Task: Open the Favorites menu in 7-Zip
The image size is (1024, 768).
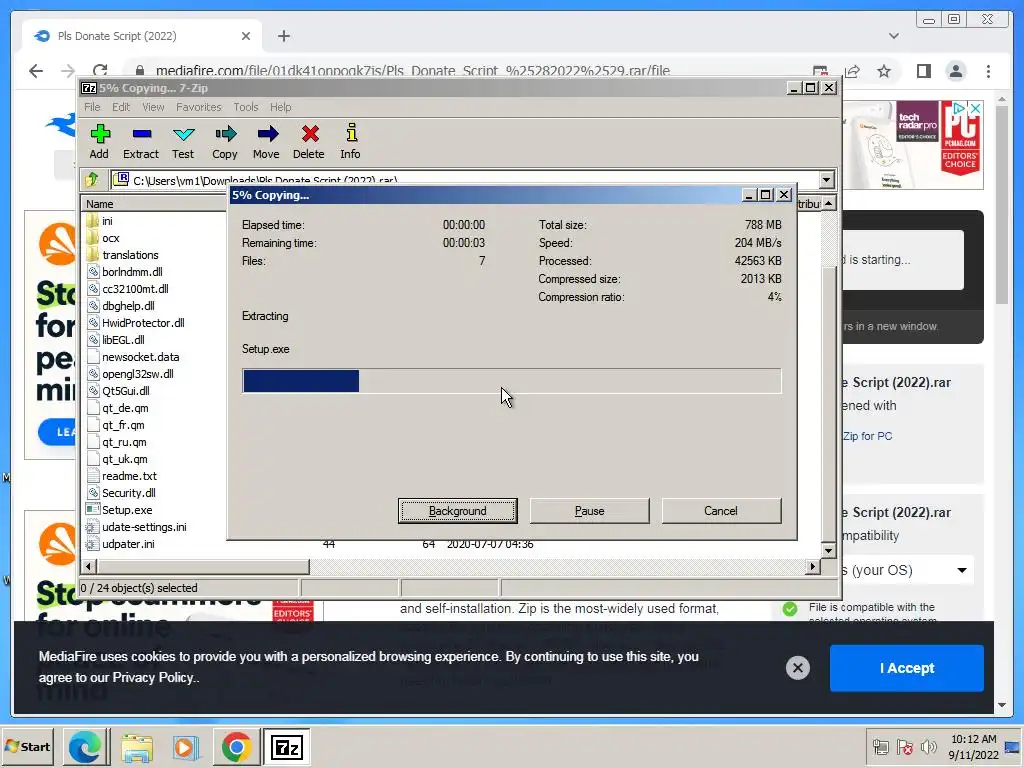Action: click(199, 107)
